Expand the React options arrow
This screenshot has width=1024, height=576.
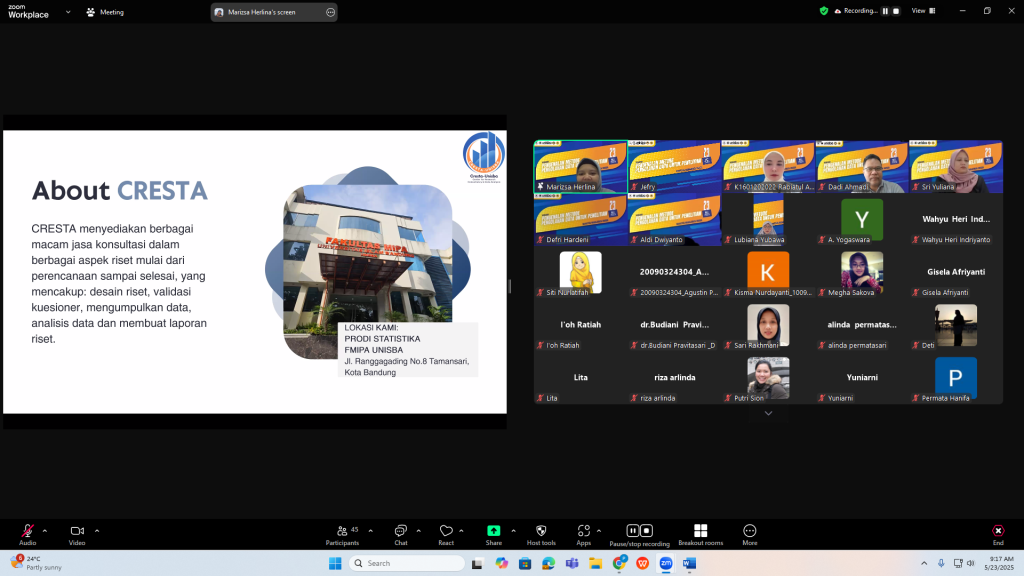click(461, 531)
